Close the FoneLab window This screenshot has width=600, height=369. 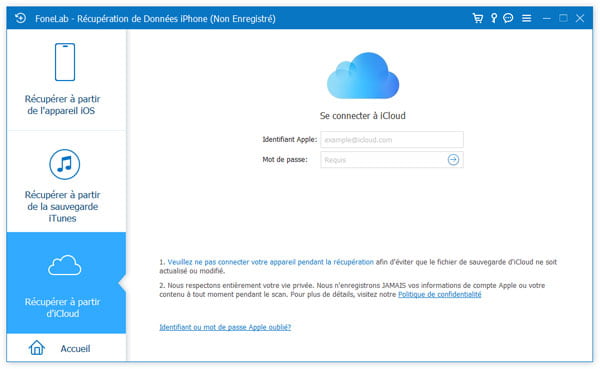click(580, 18)
